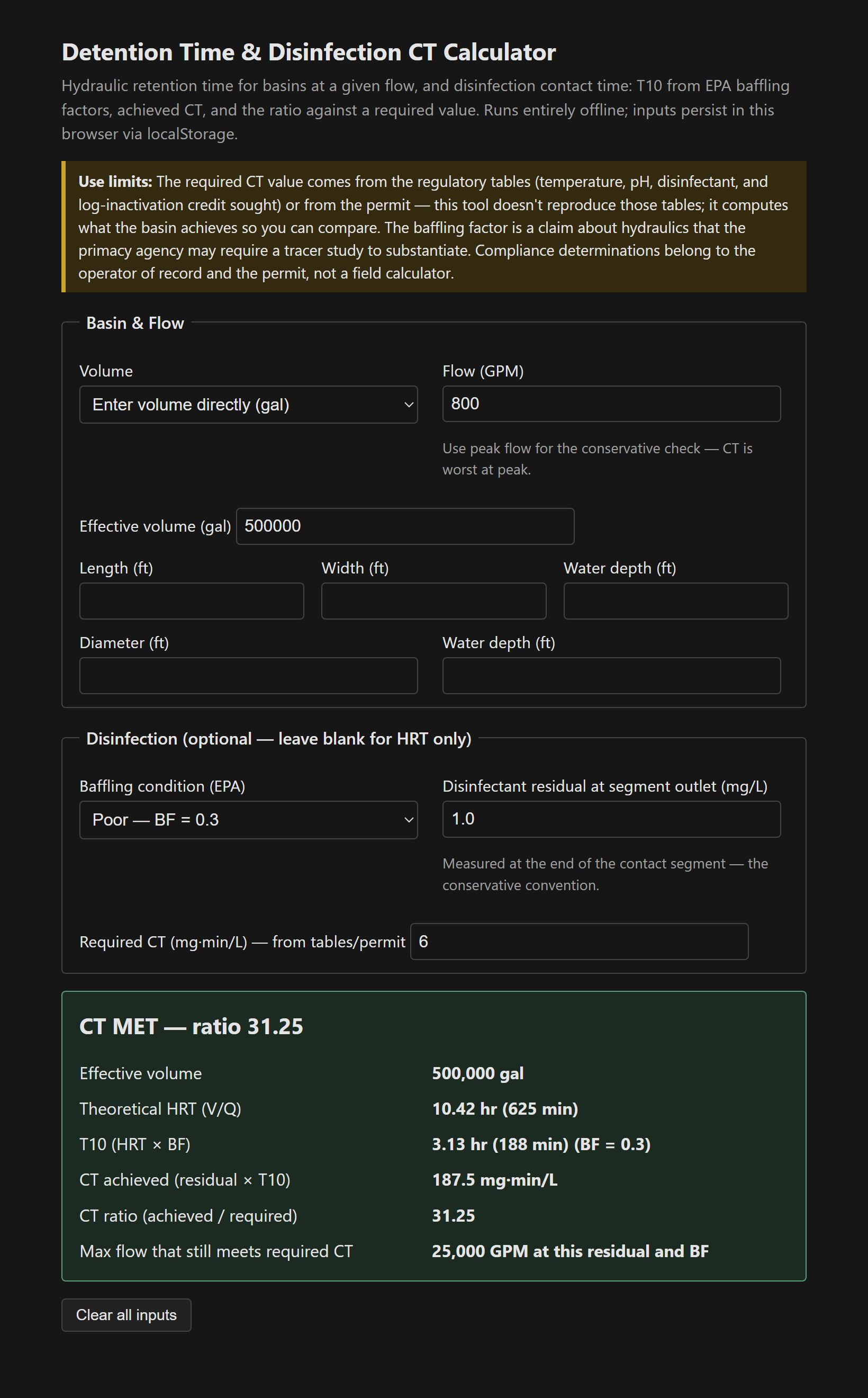
Task: Click the '187.5 mg·min/L' result value
Action: coord(495,1180)
